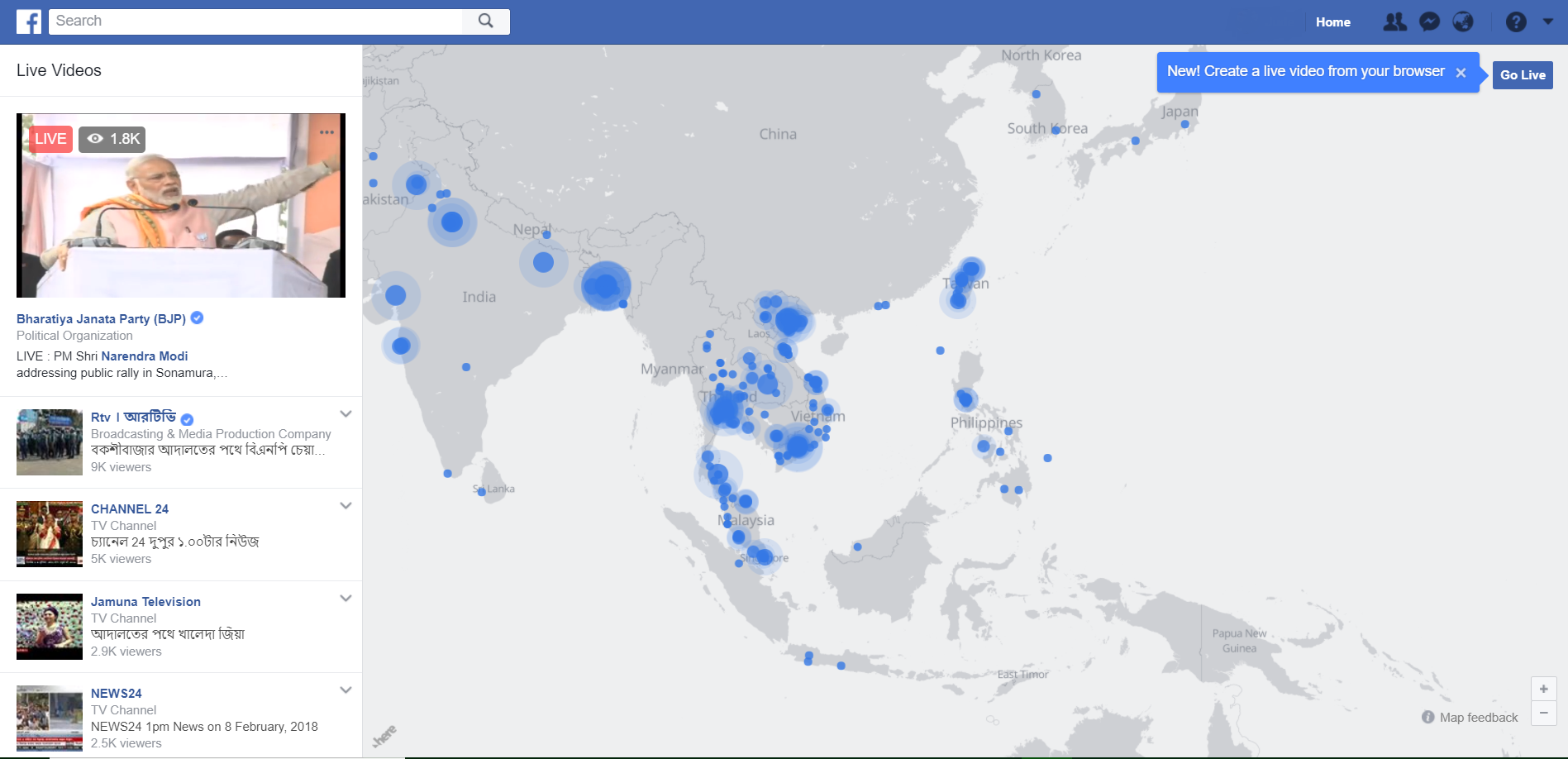Open the NEWS24 video thumbnail
Image resolution: width=1568 pixels, height=759 pixels.
(x=50, y=718)
